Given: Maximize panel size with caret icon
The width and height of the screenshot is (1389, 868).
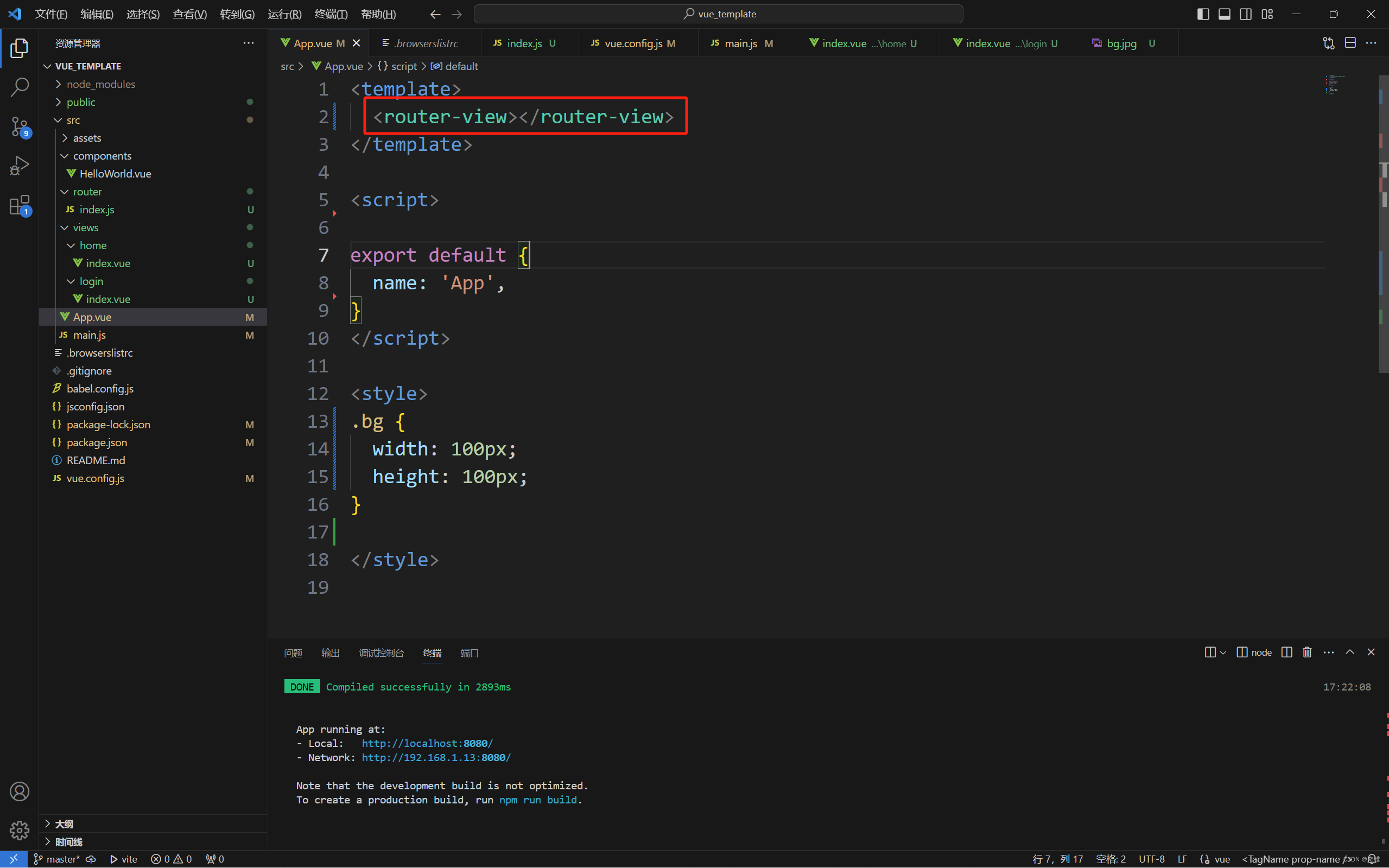Looking at the screenshot, I should tap(1350, 652).
